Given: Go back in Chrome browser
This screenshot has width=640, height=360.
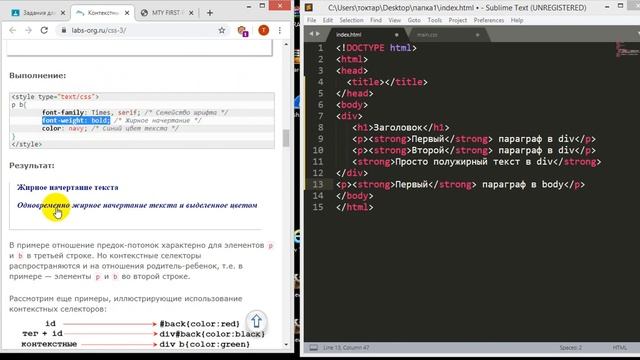Looking at the screenshot, I should [x=13, y=30].
